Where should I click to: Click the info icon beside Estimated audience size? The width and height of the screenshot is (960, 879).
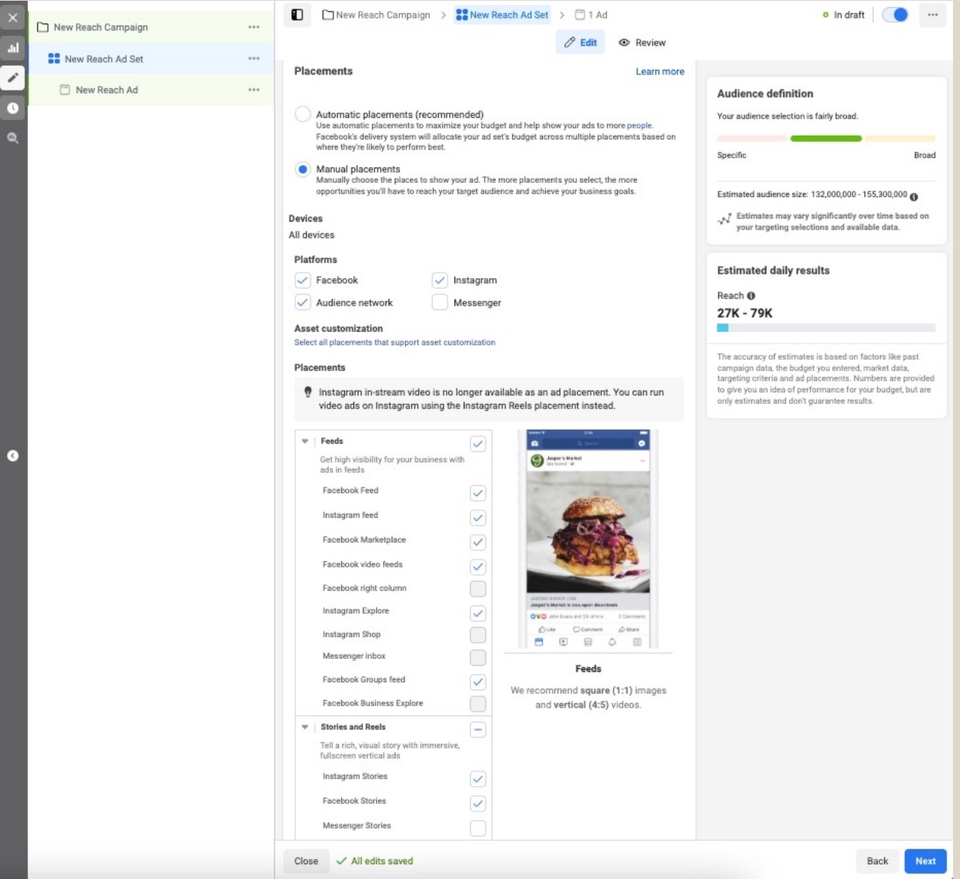913,196
